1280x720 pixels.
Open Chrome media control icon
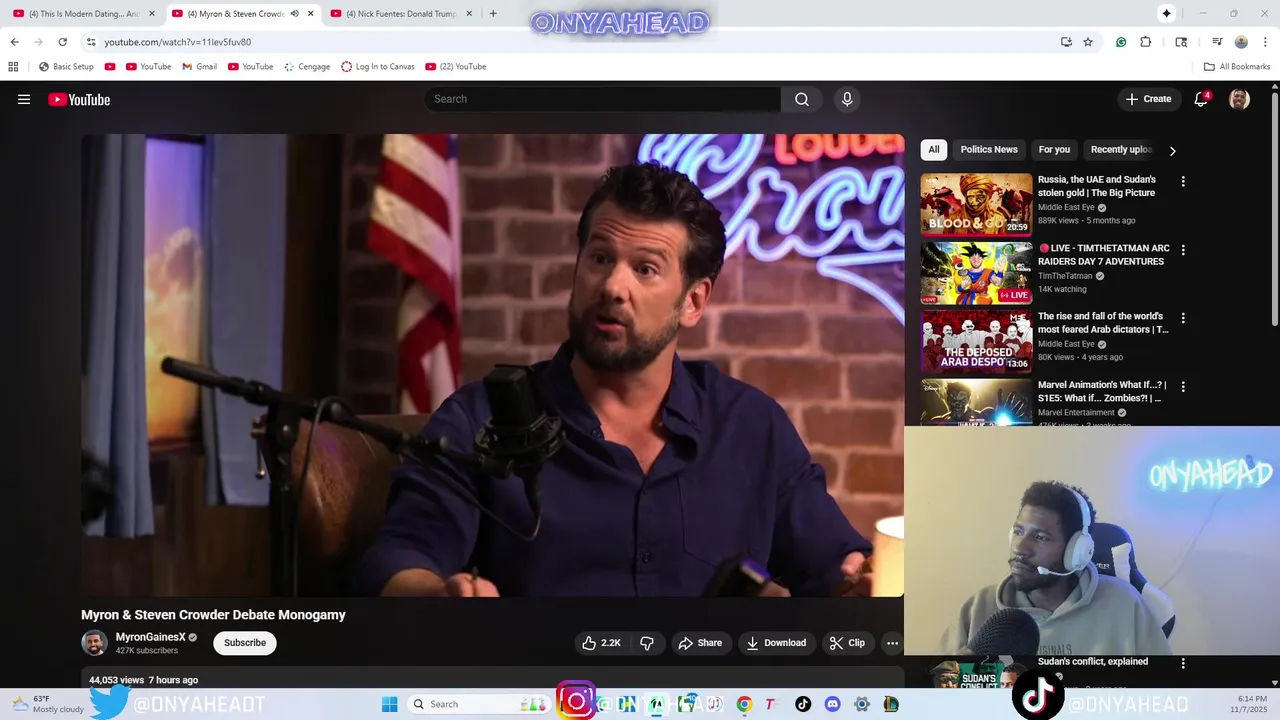[x=1217, y=42]
